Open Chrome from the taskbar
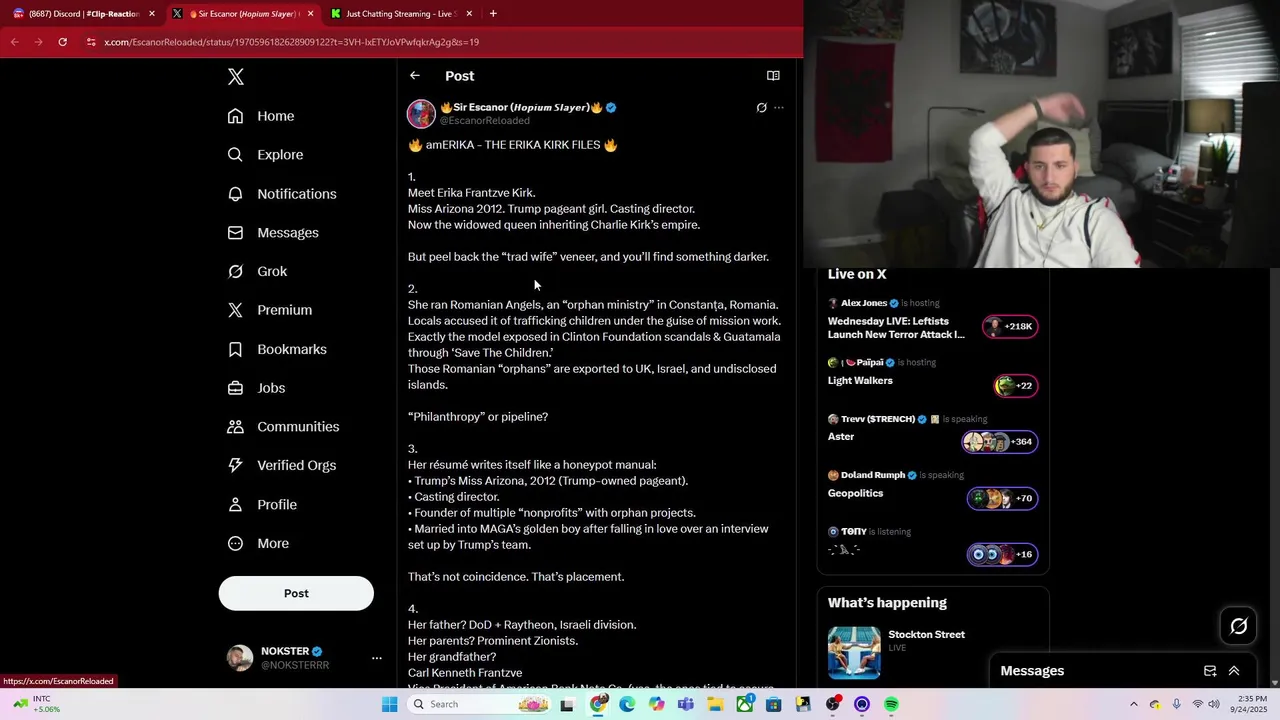Image resolution: width=1280 pixels, height=720 pixels. 598,704
